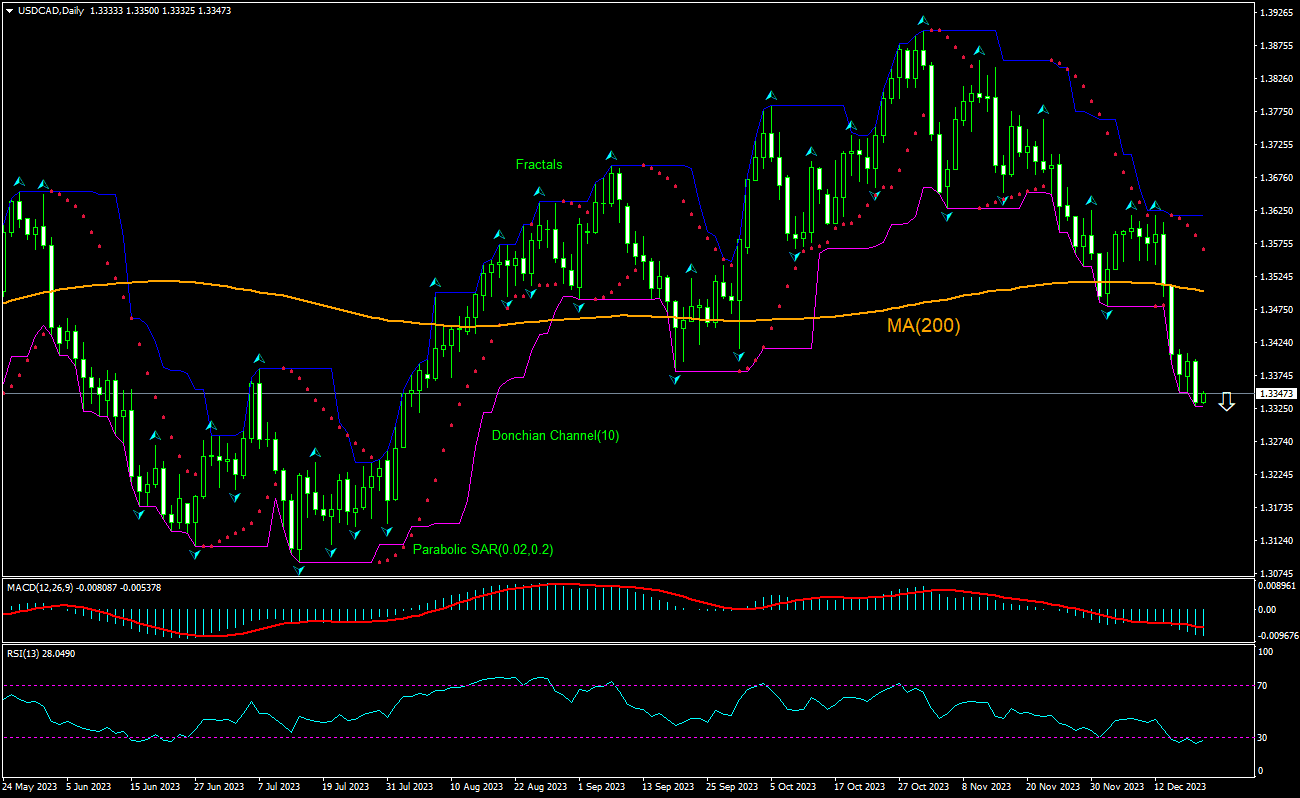Click the down fractal near the 25 Sep low

(738, 356)
